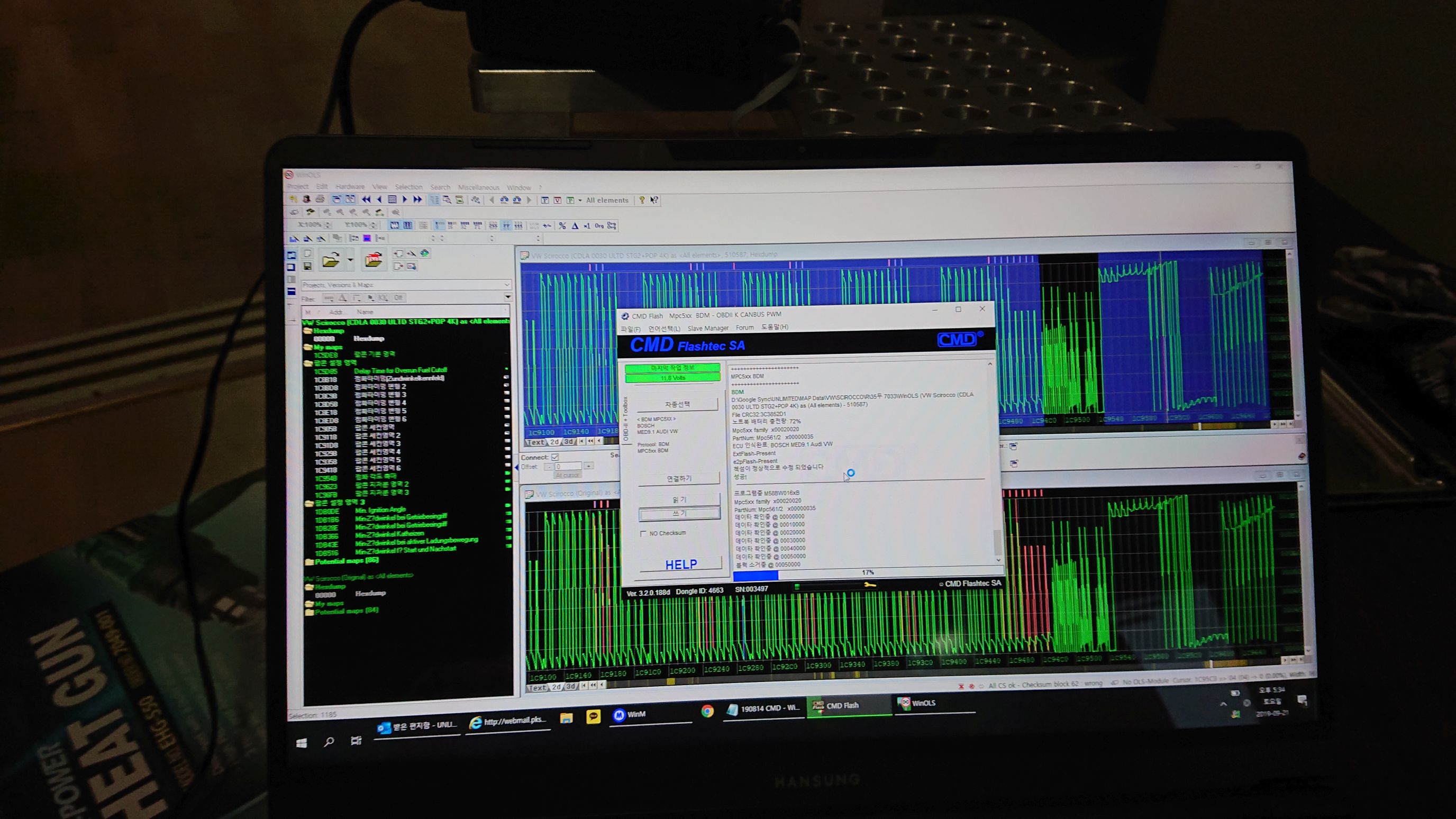
Task: Click the open project folder icon
Action: pos(331,260)
